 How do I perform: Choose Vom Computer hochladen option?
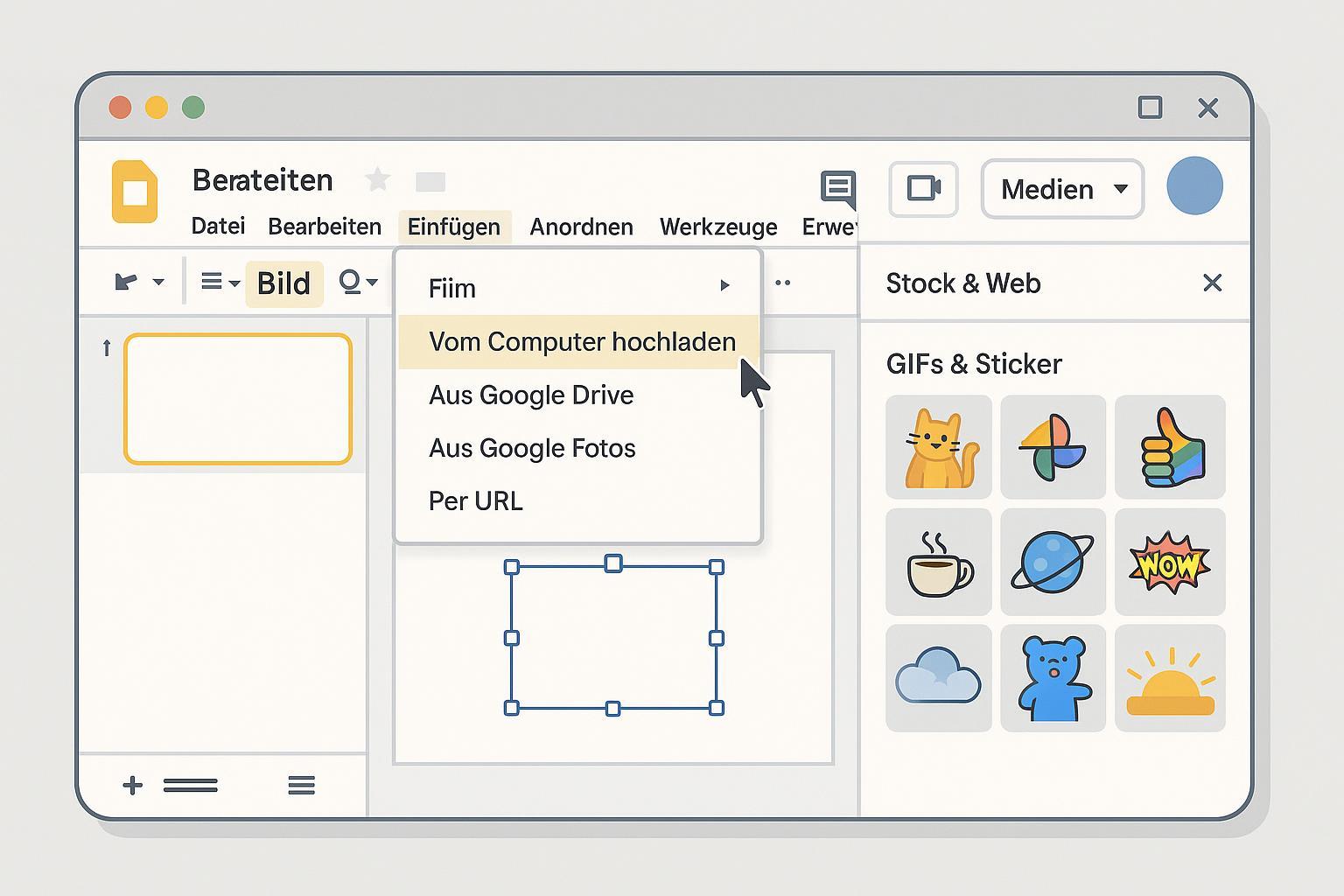[x=581, y=342]
